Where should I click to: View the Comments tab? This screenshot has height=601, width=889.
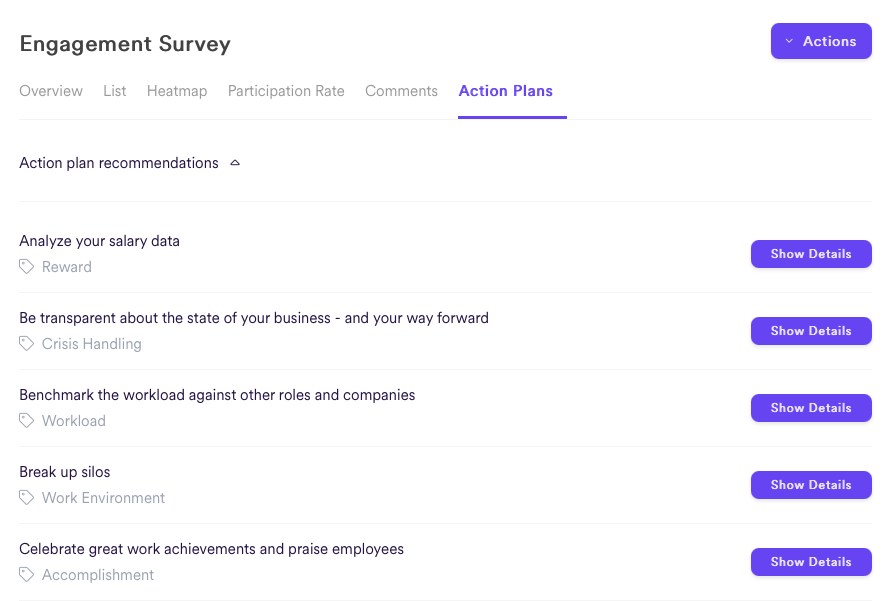point(401,91)
